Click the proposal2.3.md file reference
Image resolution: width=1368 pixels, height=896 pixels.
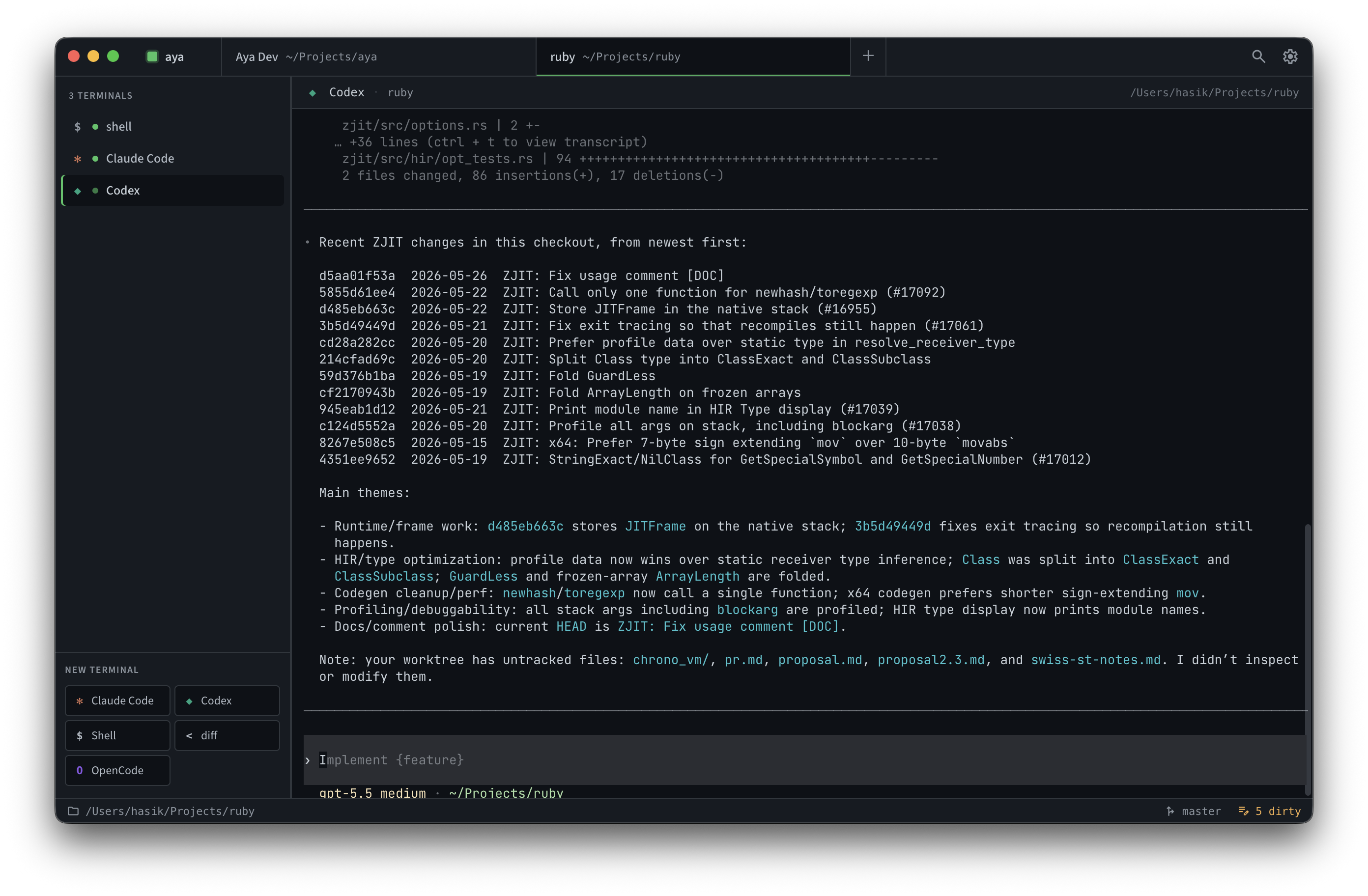pyautogui.click(x=931, y=660)
